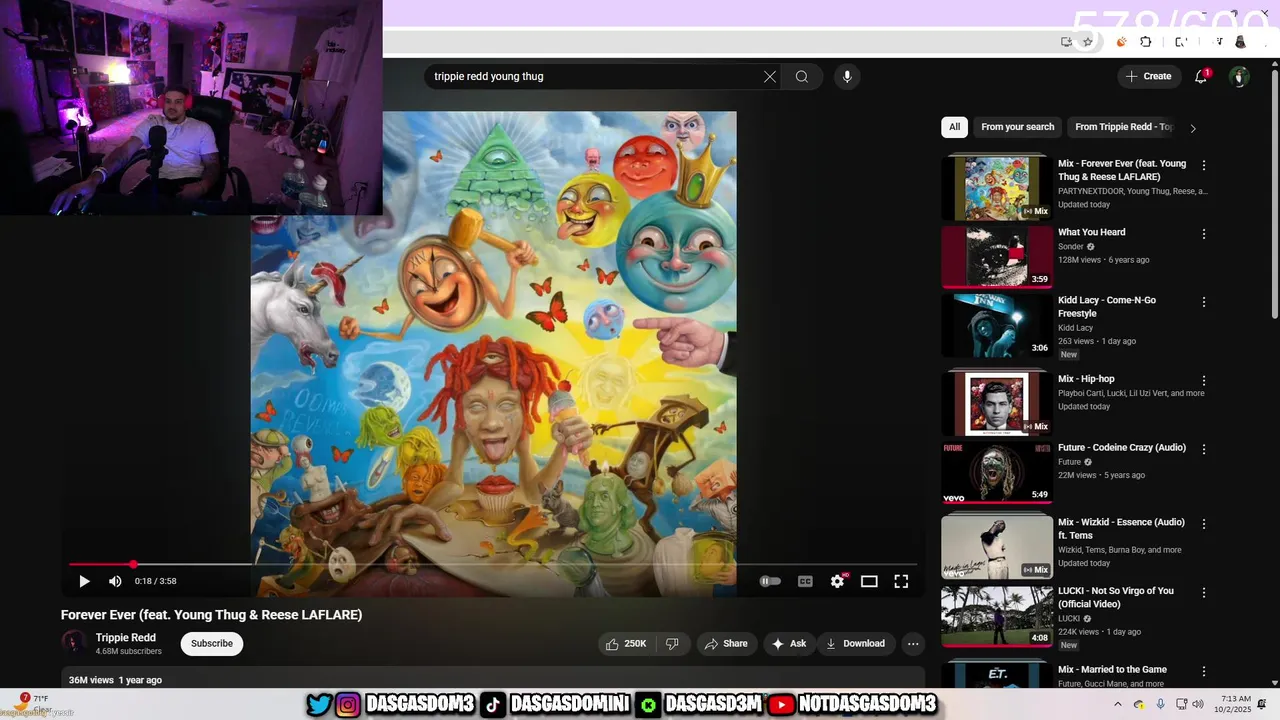Open options for Kidd Lacy Come-N-Go Freestyle
This screenshot has width=1280, height=720.
tap(1204, 302)
